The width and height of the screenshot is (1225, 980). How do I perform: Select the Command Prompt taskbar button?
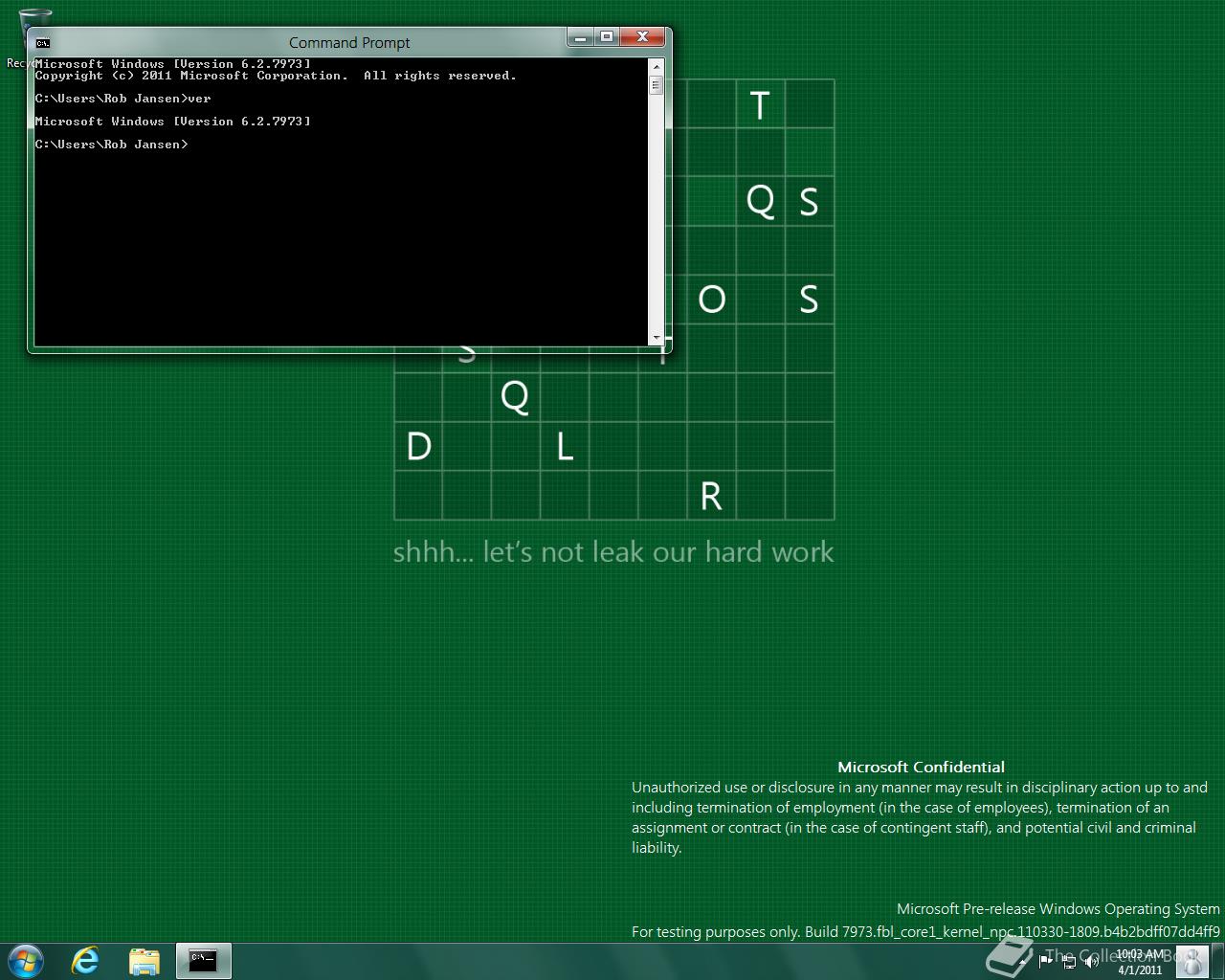(x=203, y=960)
